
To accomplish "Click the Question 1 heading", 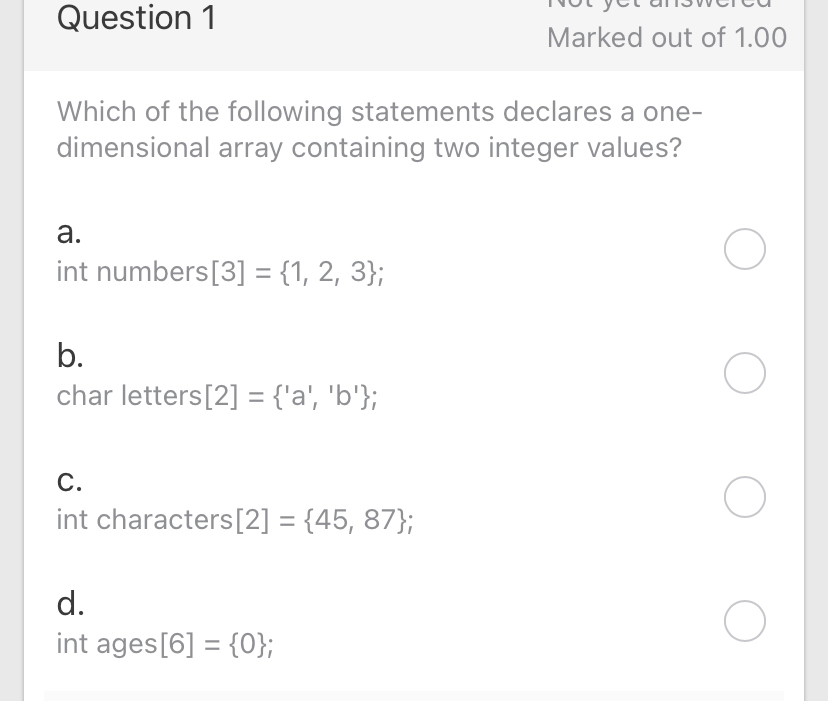I will coord(137,18).
